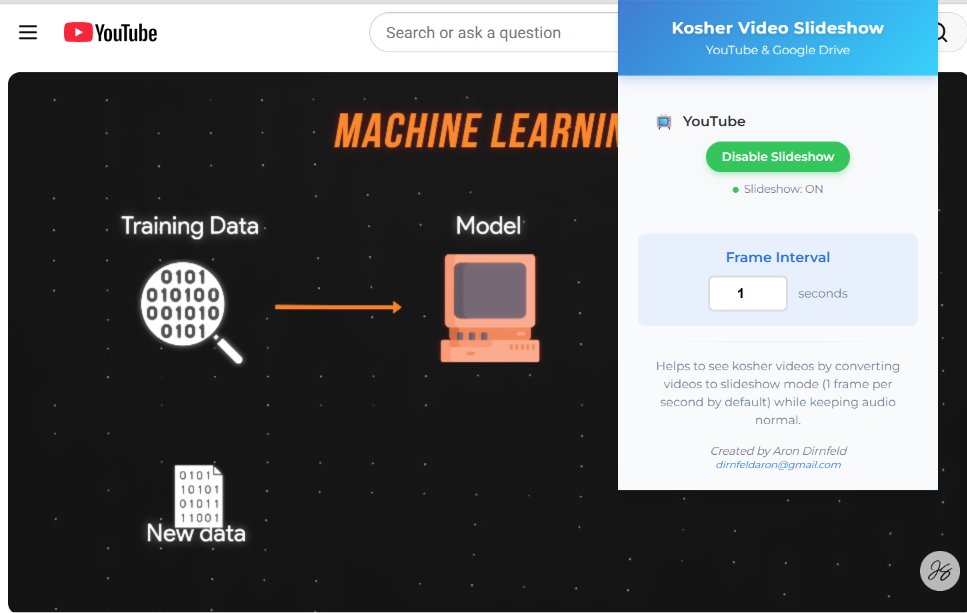The width and height of the screenshot is (967, 613).
Task: Go to the YouTube home logo
Action: tap(110, 33)
